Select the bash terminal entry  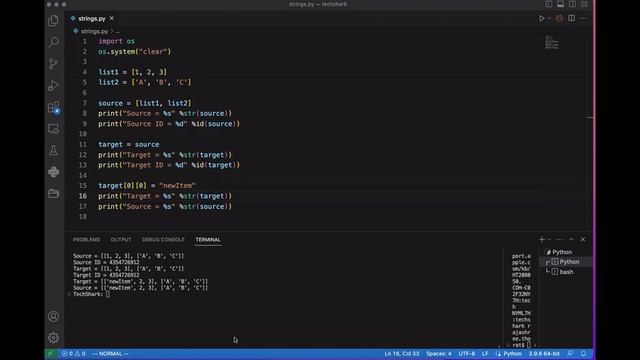[566, 272]
